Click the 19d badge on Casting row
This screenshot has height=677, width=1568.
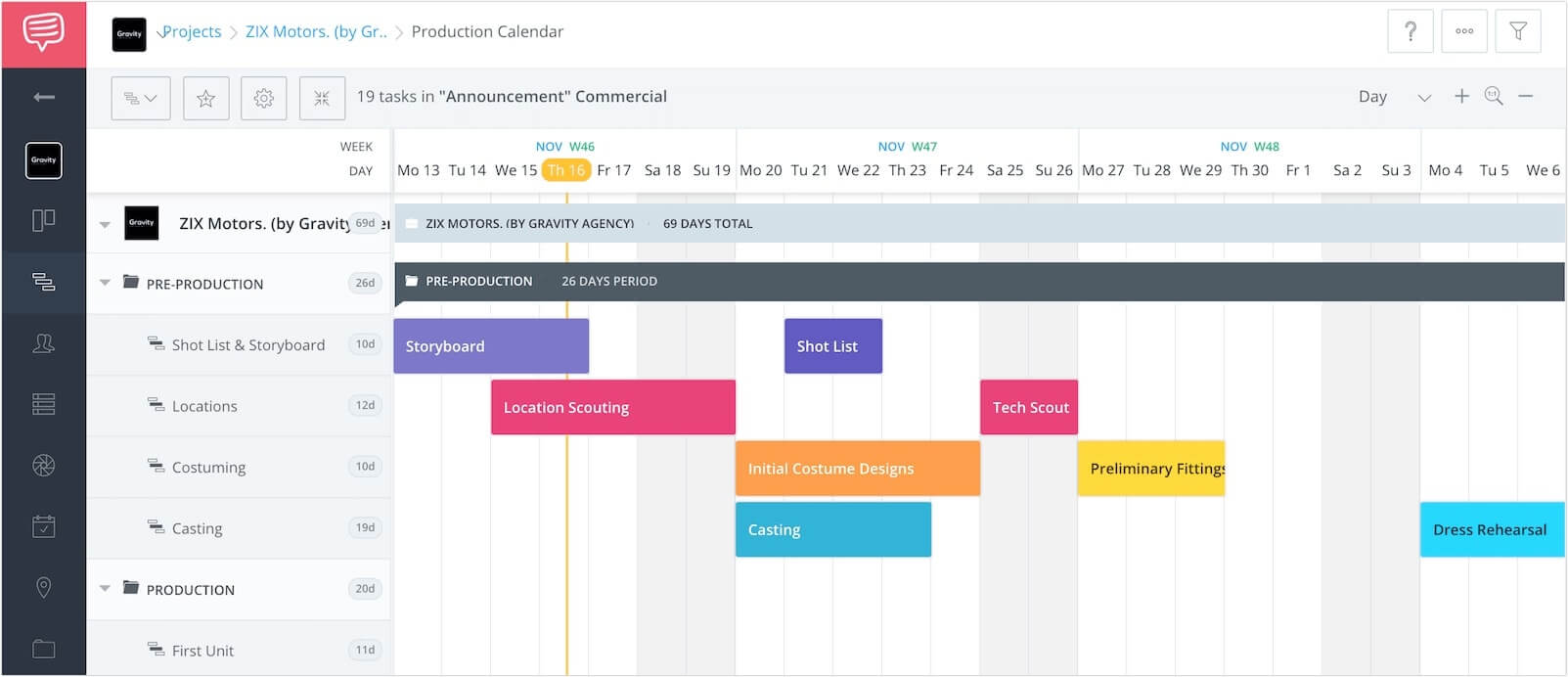tap(365, 527)
